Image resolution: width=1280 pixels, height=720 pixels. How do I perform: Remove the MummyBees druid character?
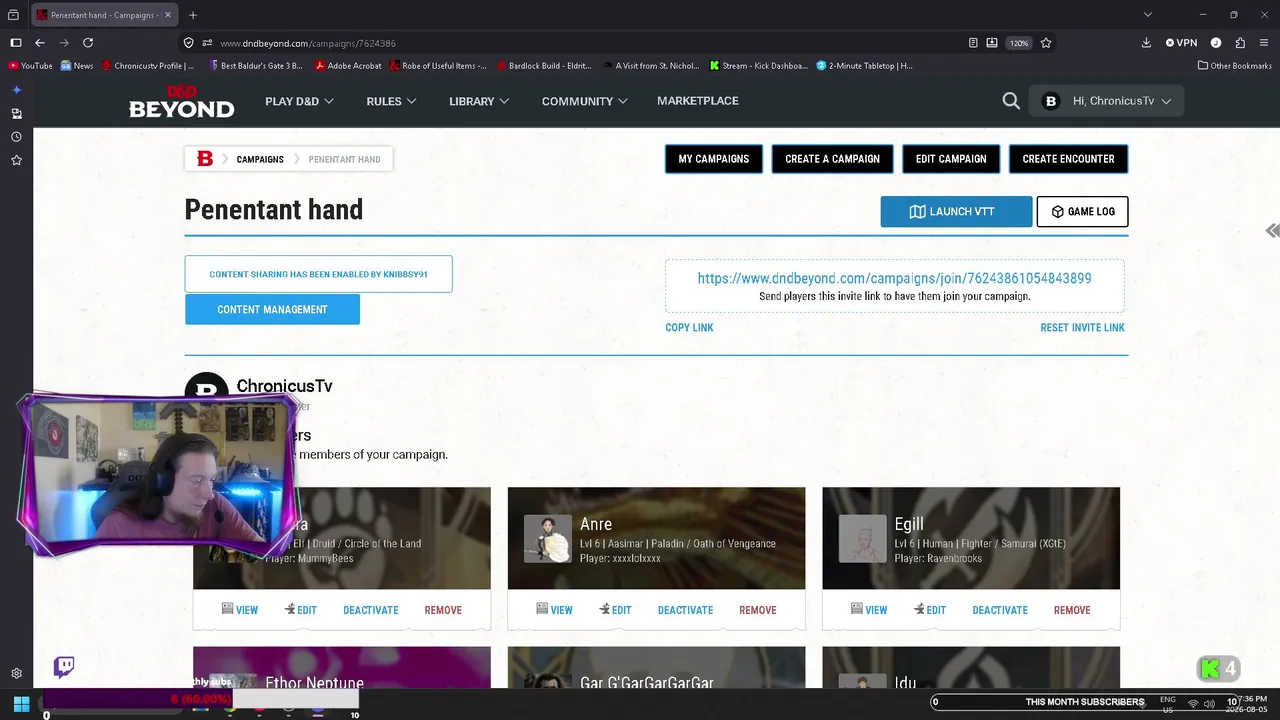coord(442,610)
